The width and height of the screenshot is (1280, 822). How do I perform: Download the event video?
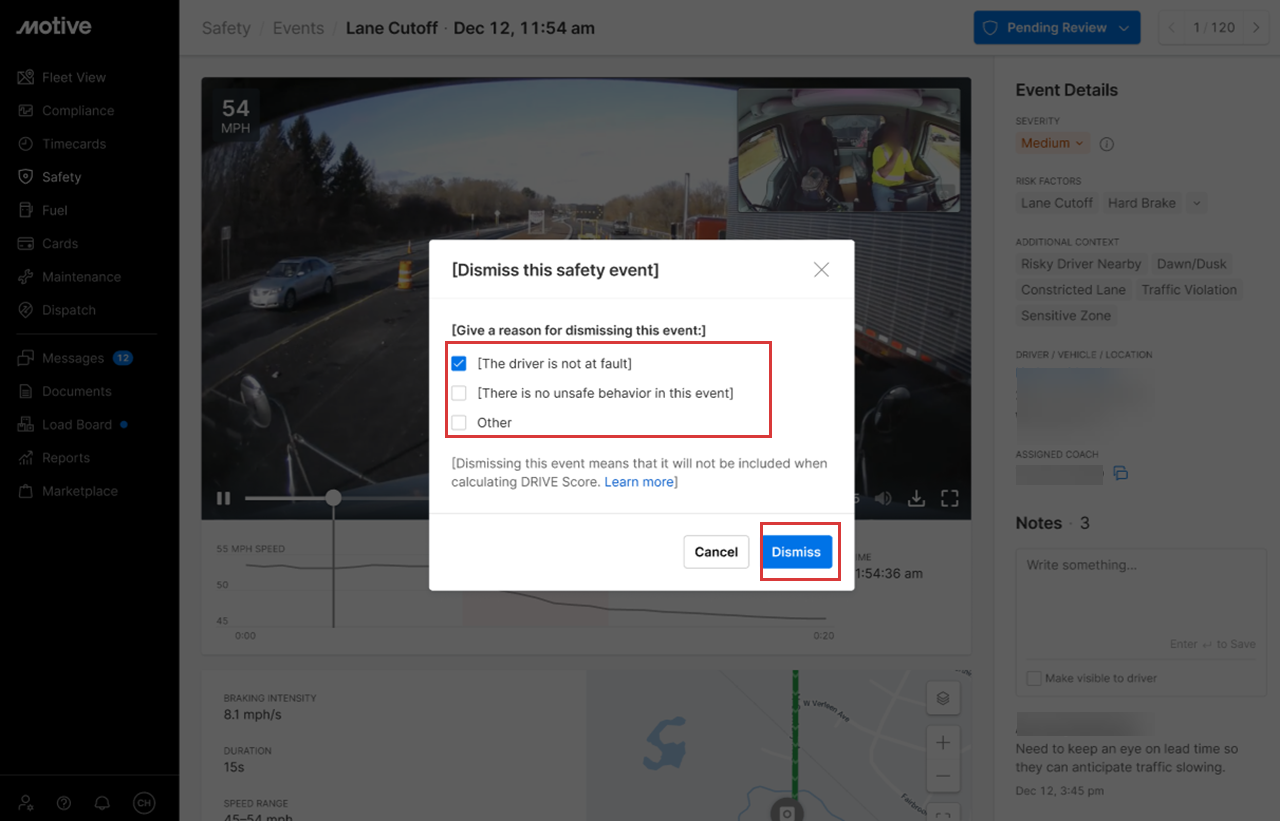click(x=916, y=498)
